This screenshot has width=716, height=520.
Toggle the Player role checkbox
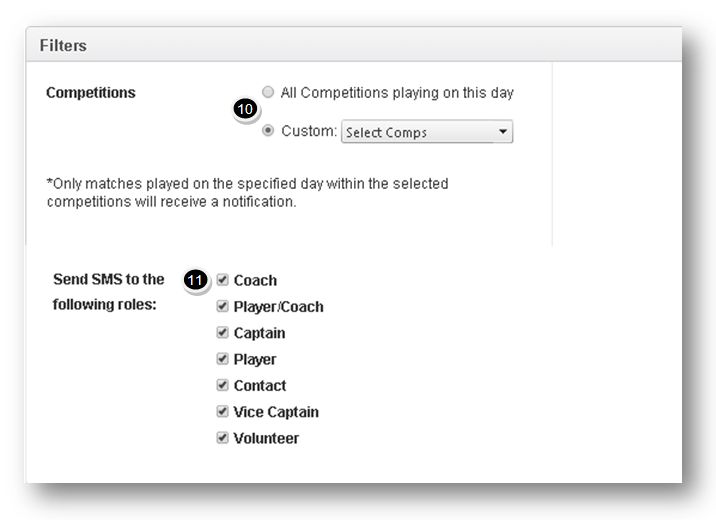pos(222,359)
